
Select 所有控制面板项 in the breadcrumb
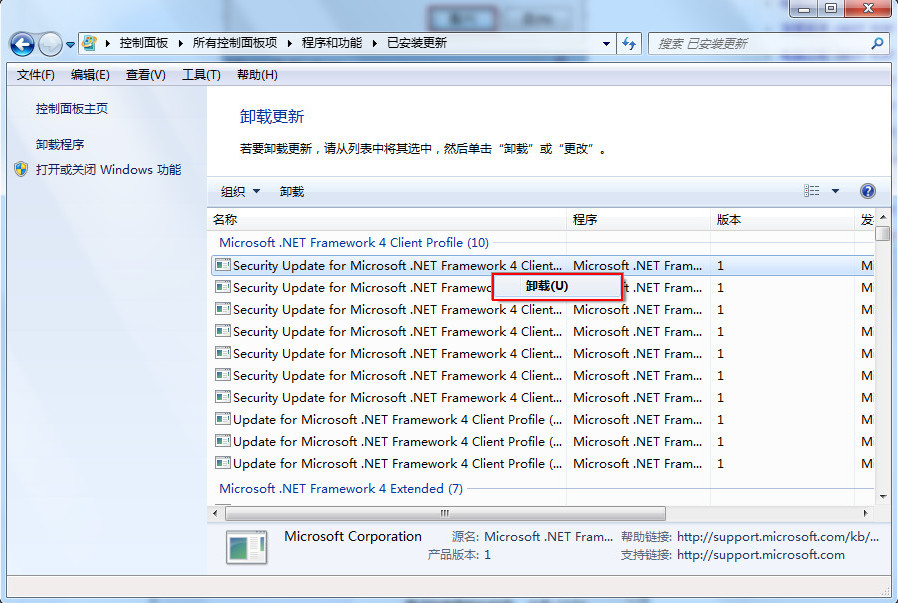point(235,43)
